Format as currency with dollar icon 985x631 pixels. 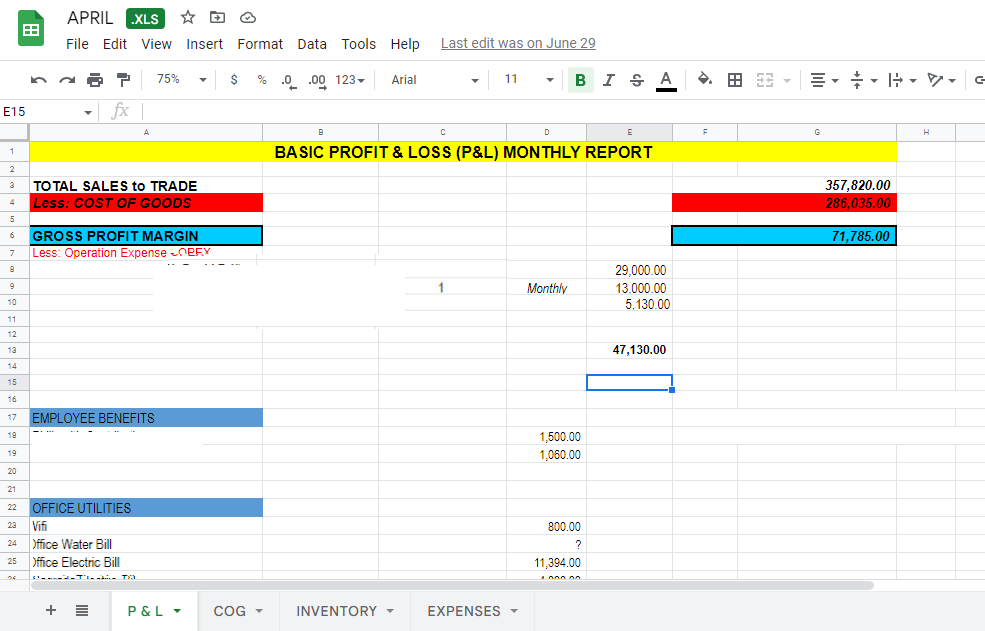tap(234, 80)
